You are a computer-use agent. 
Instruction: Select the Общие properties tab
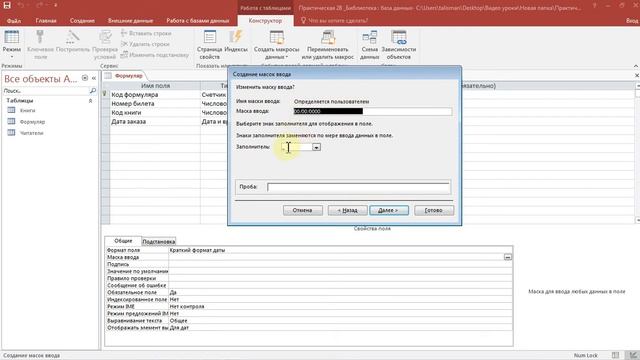[x=123, y=241]
